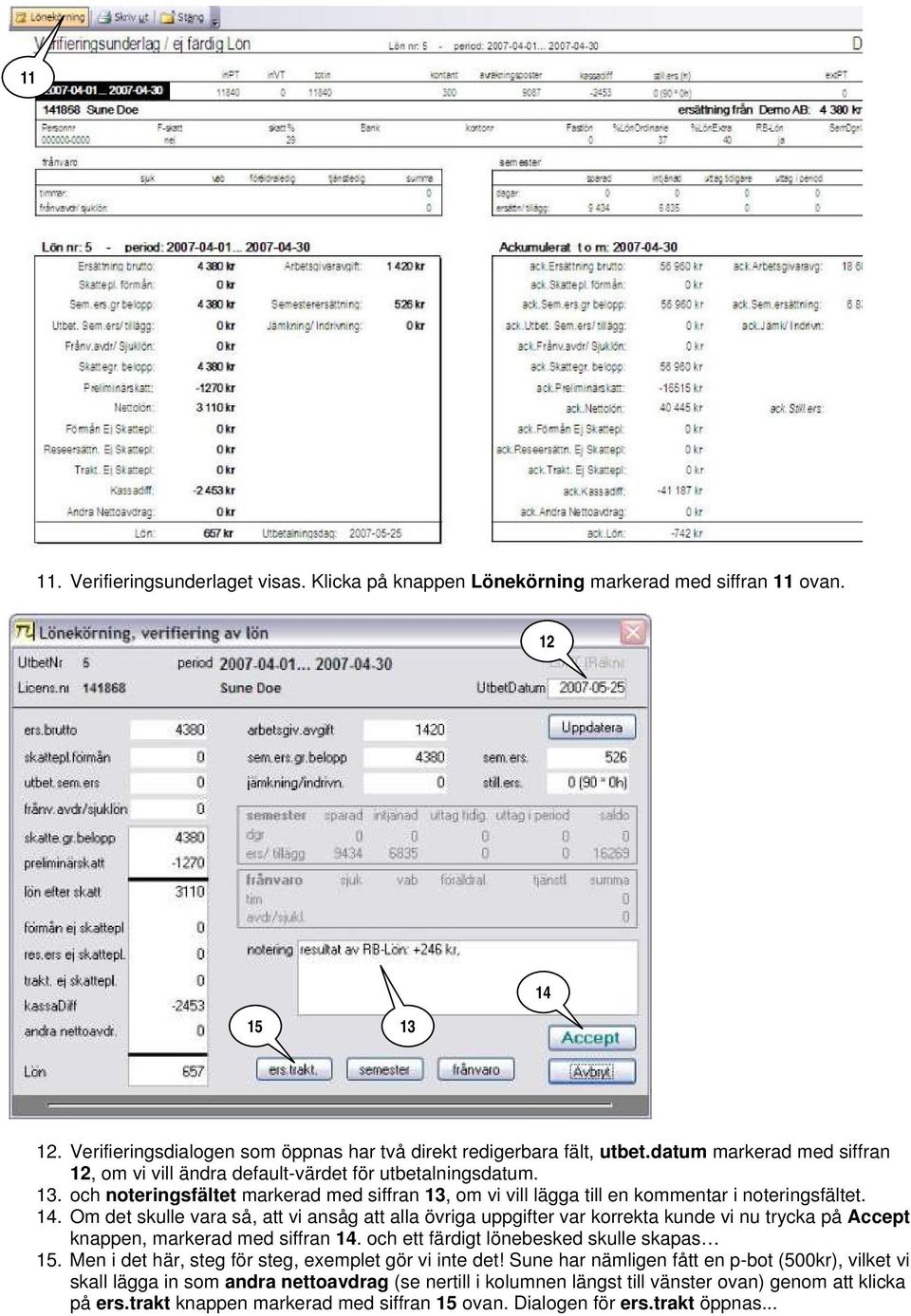Click the utbet.sem.ers value field

168,783
